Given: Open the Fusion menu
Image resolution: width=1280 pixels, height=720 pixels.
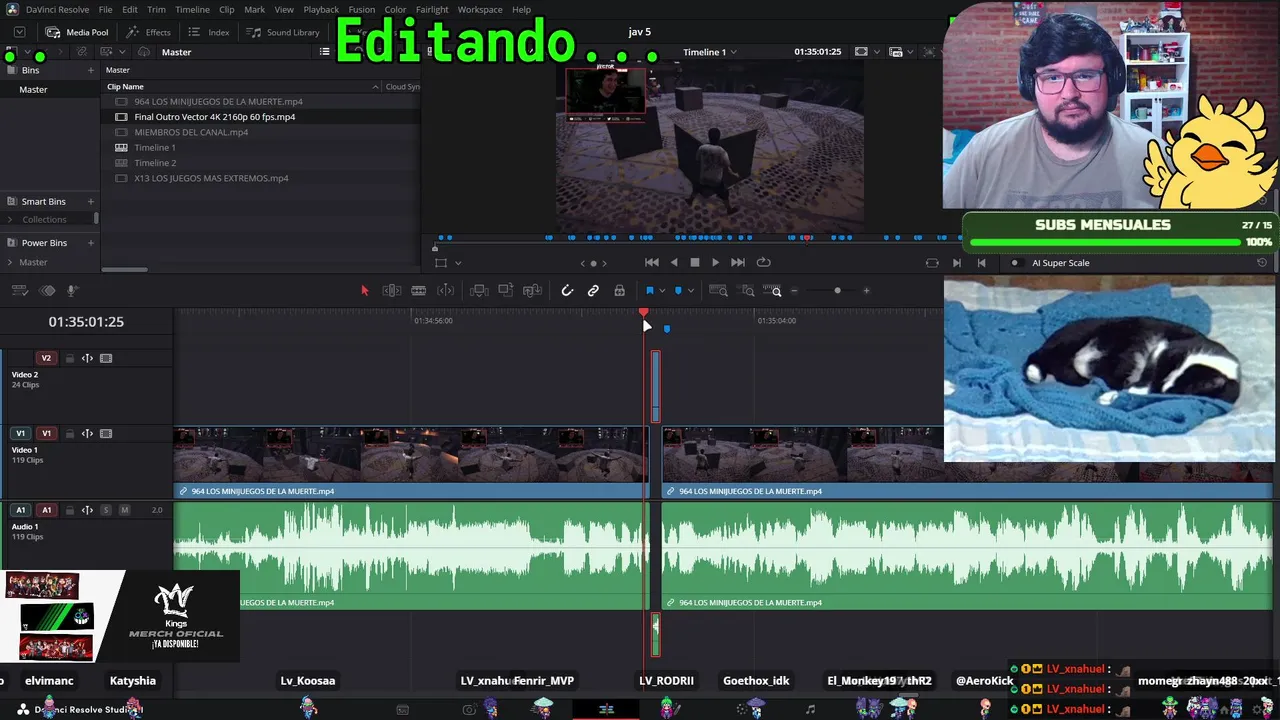Looking at the screenshot, I should (361, 10).
